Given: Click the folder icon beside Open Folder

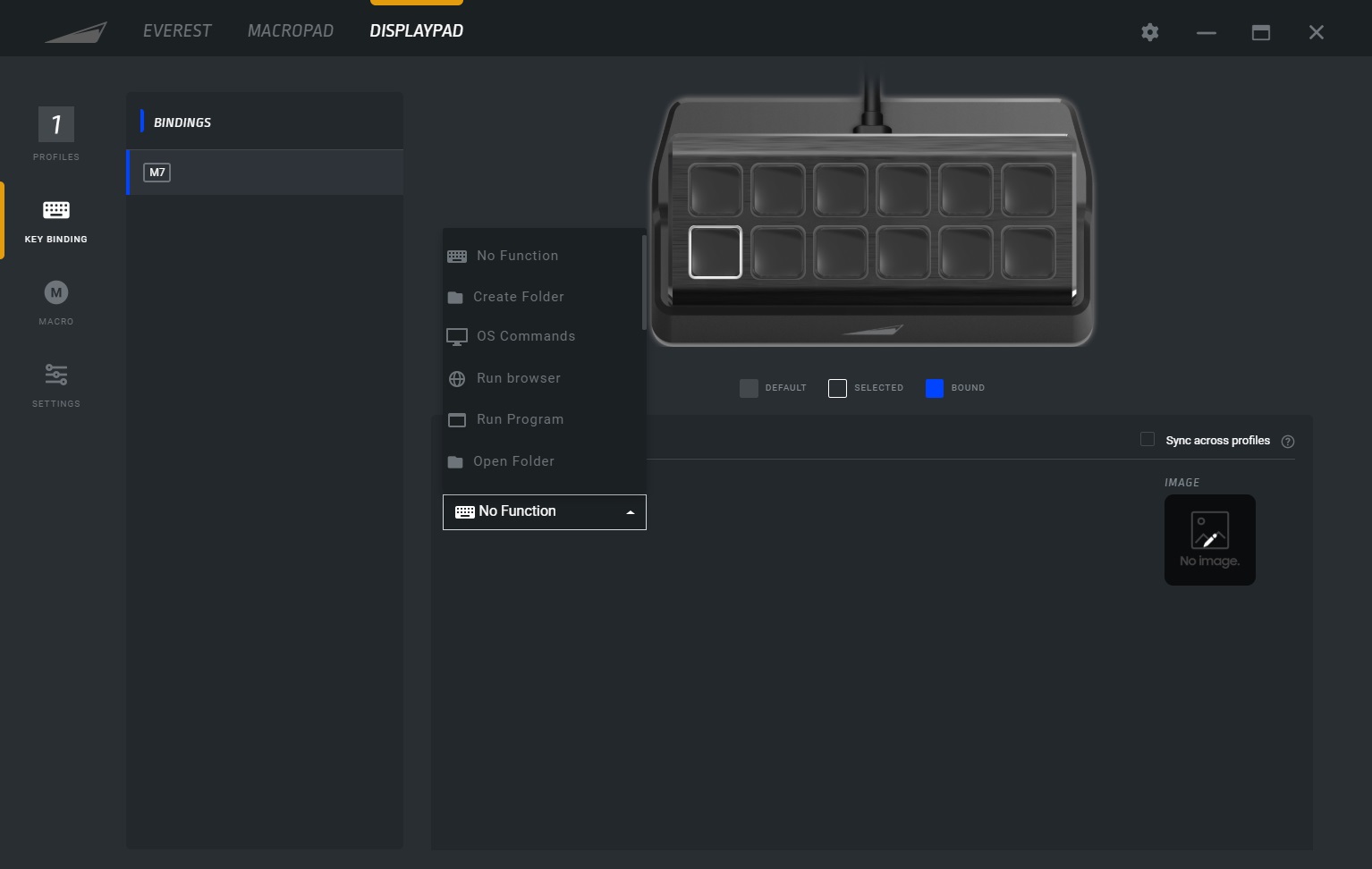Looking at the screenshot, I should tap(455, 462).
